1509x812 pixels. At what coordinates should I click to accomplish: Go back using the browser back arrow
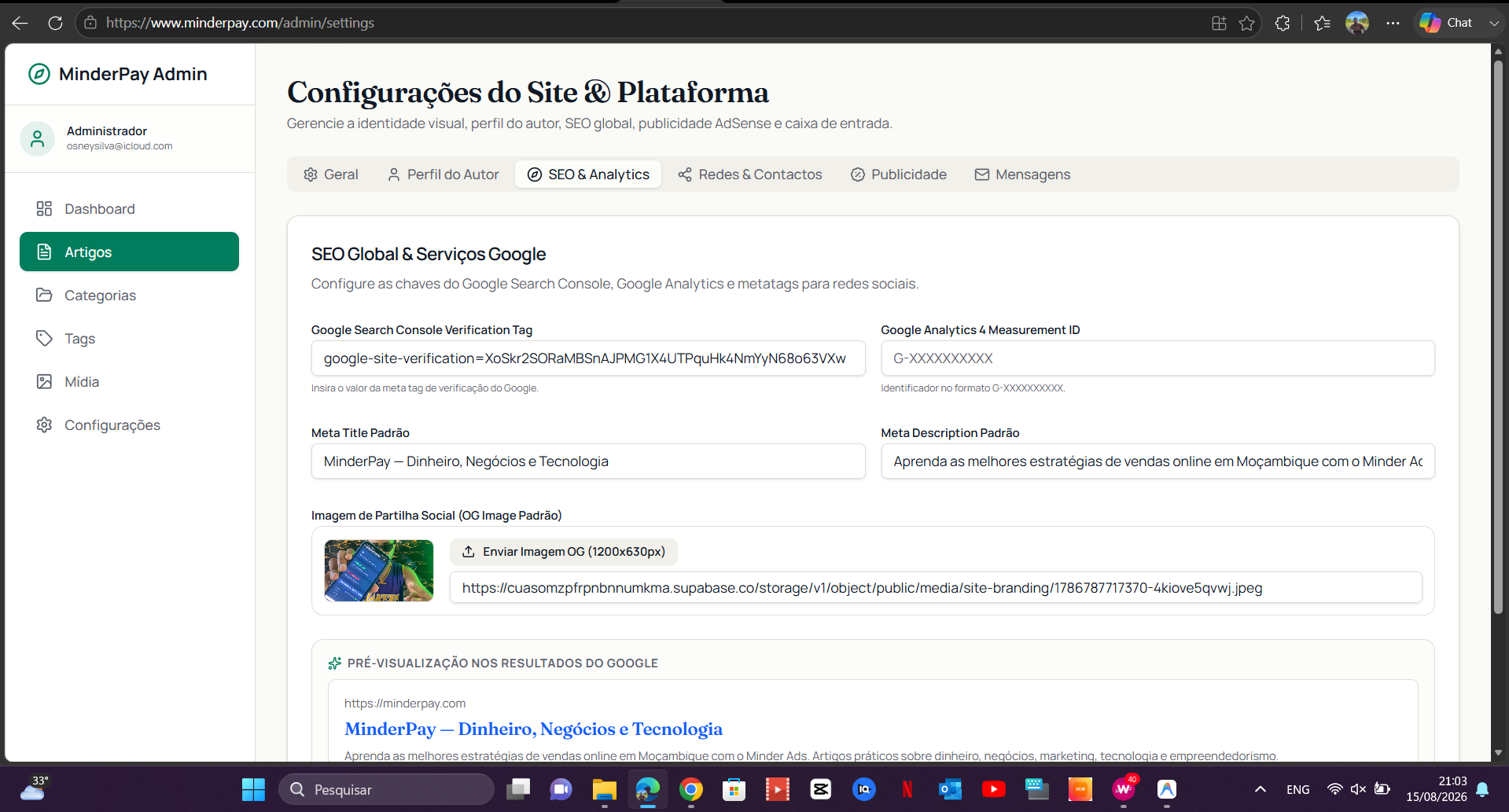20,23
